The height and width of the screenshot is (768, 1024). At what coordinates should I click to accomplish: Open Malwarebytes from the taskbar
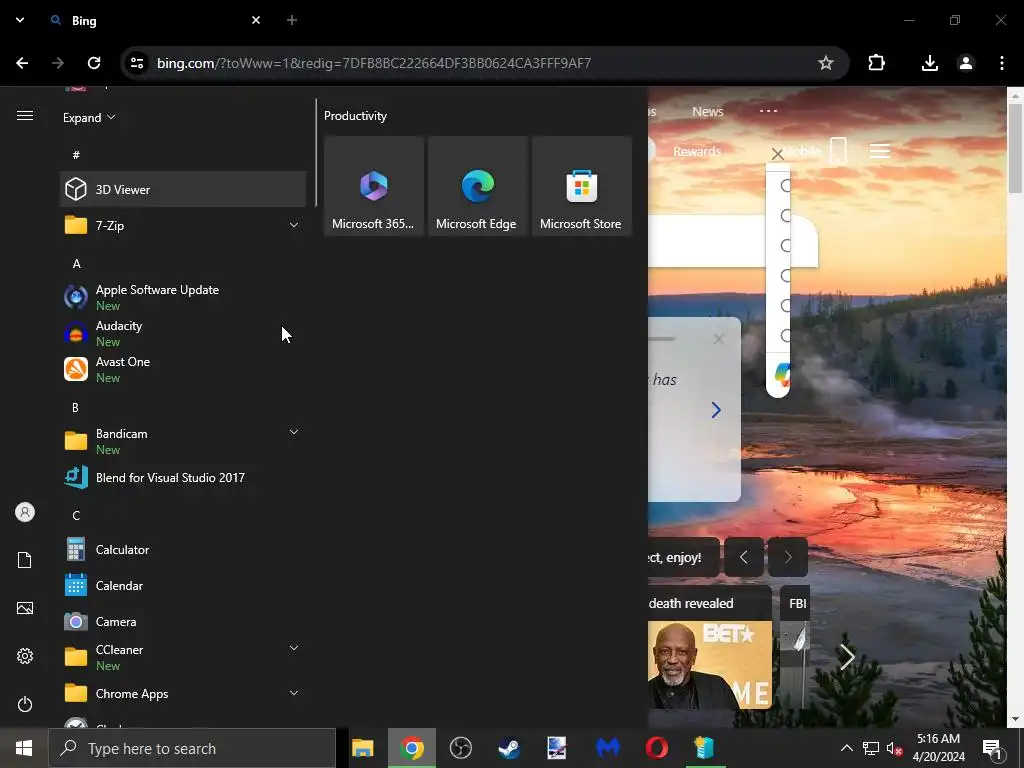pyautogui.click(x=607, y=748)
